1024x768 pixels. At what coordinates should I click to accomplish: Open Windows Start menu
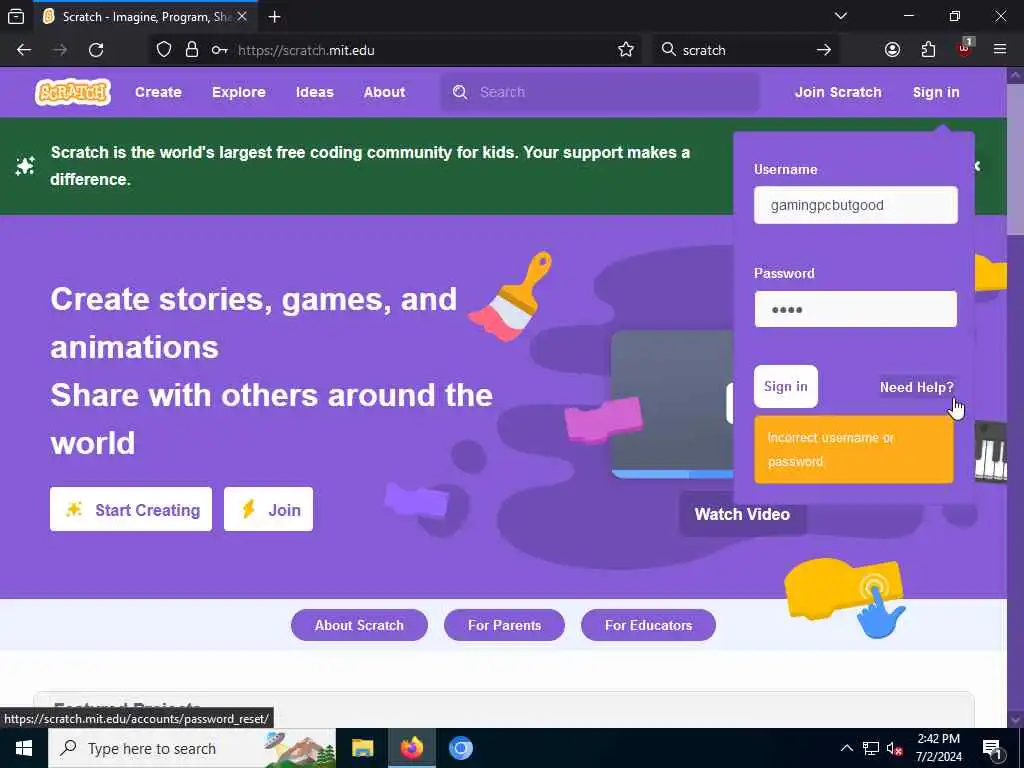24,748
